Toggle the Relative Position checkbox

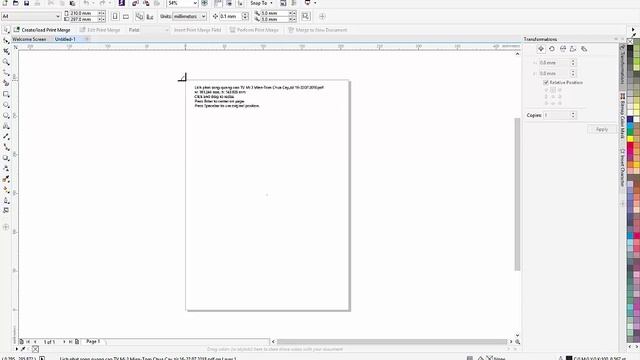[x=546, y=82]
